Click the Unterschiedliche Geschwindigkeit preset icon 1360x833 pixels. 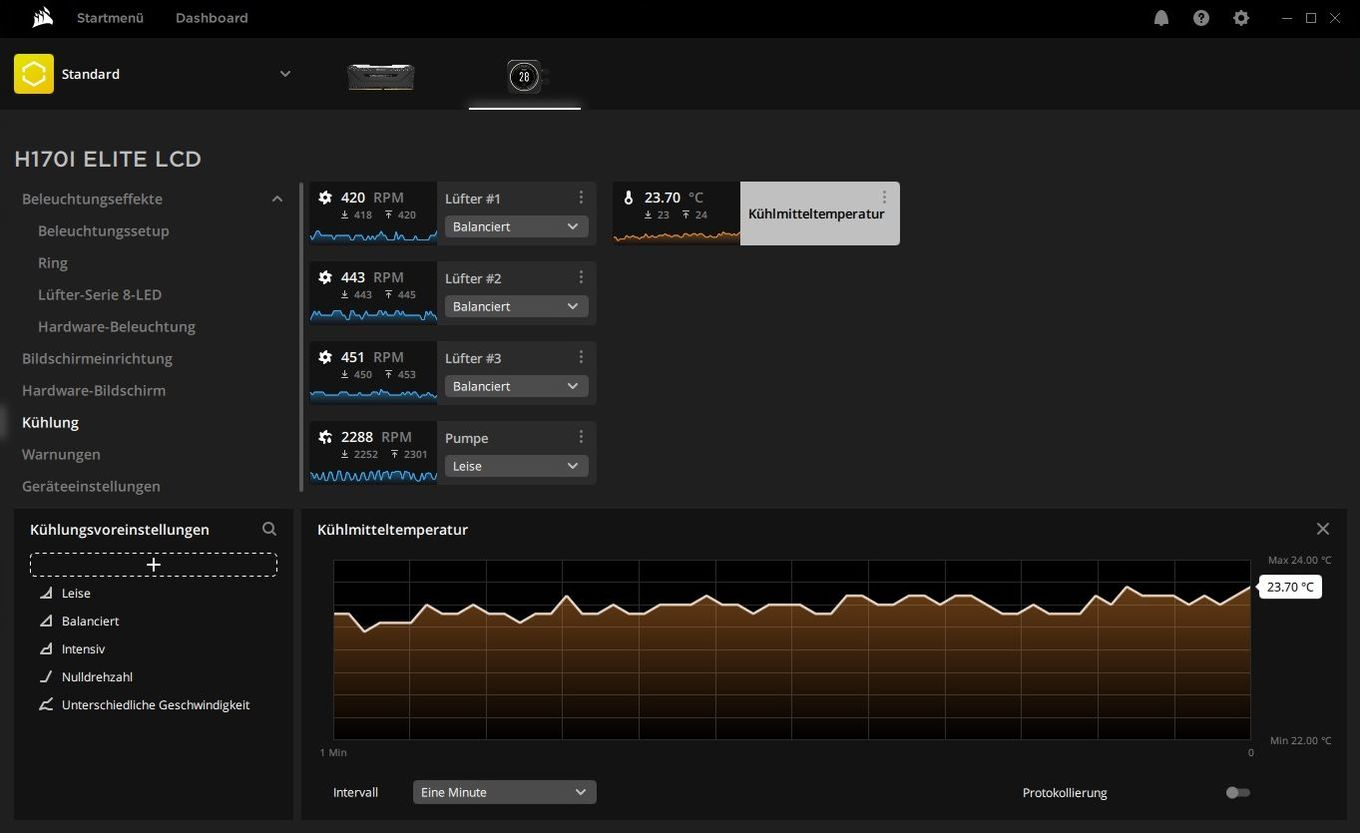(x=46, y=705)
